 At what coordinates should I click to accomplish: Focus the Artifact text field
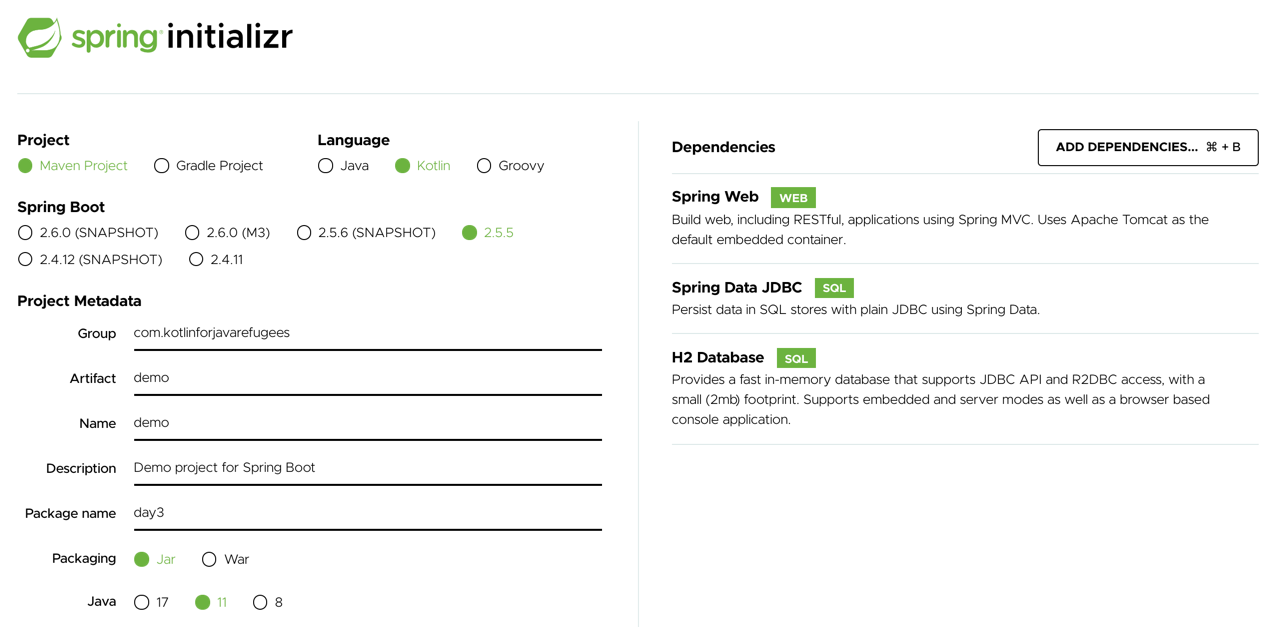tap(368, 379)
